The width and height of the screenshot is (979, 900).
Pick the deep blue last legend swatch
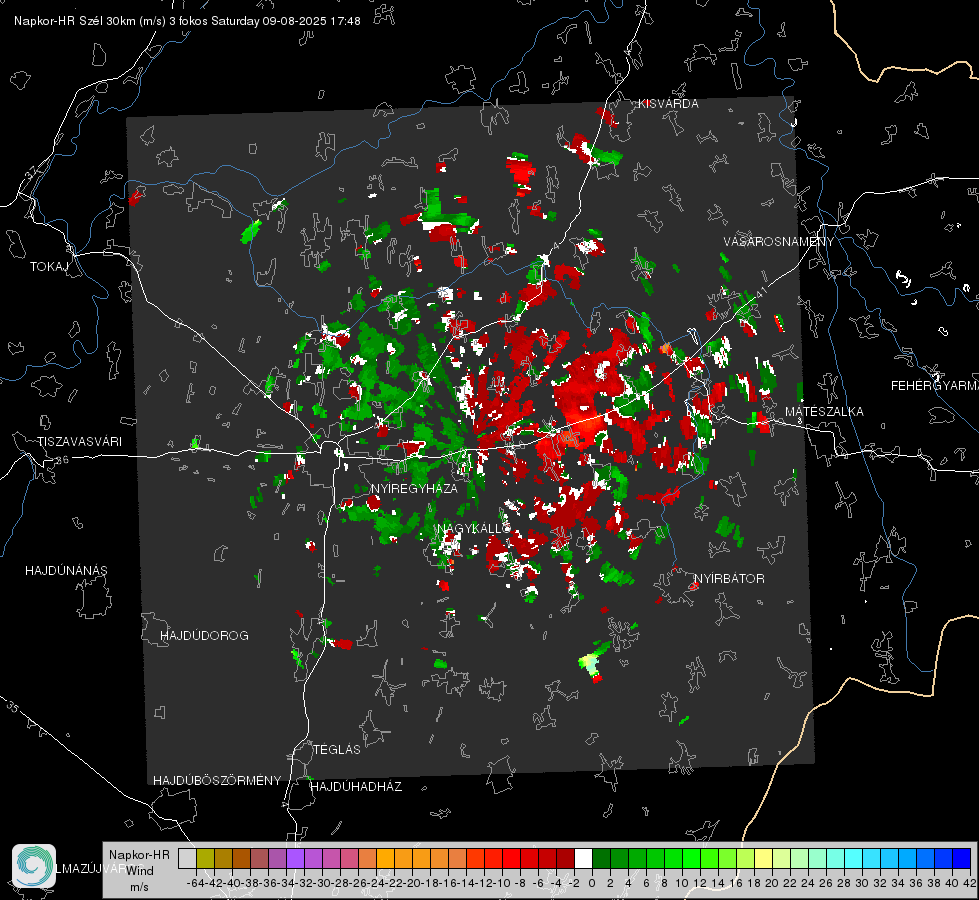point(962,858)
